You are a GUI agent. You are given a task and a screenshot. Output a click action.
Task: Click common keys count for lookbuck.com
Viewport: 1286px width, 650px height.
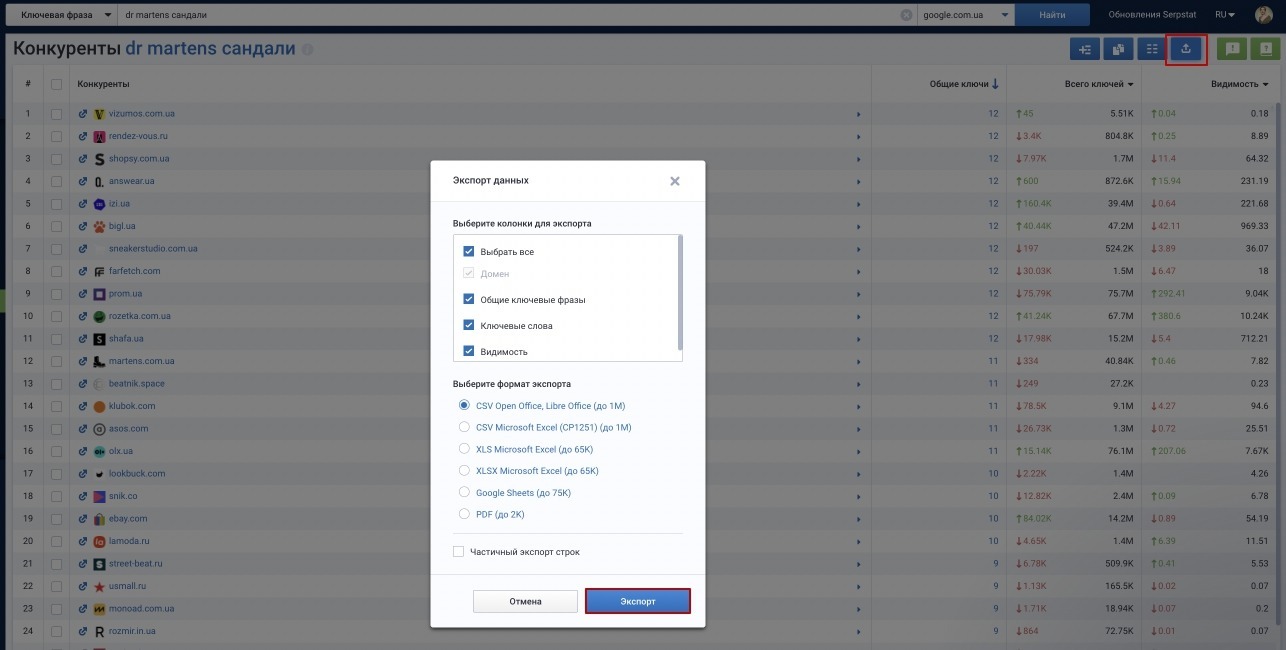[x=993, y=474]
